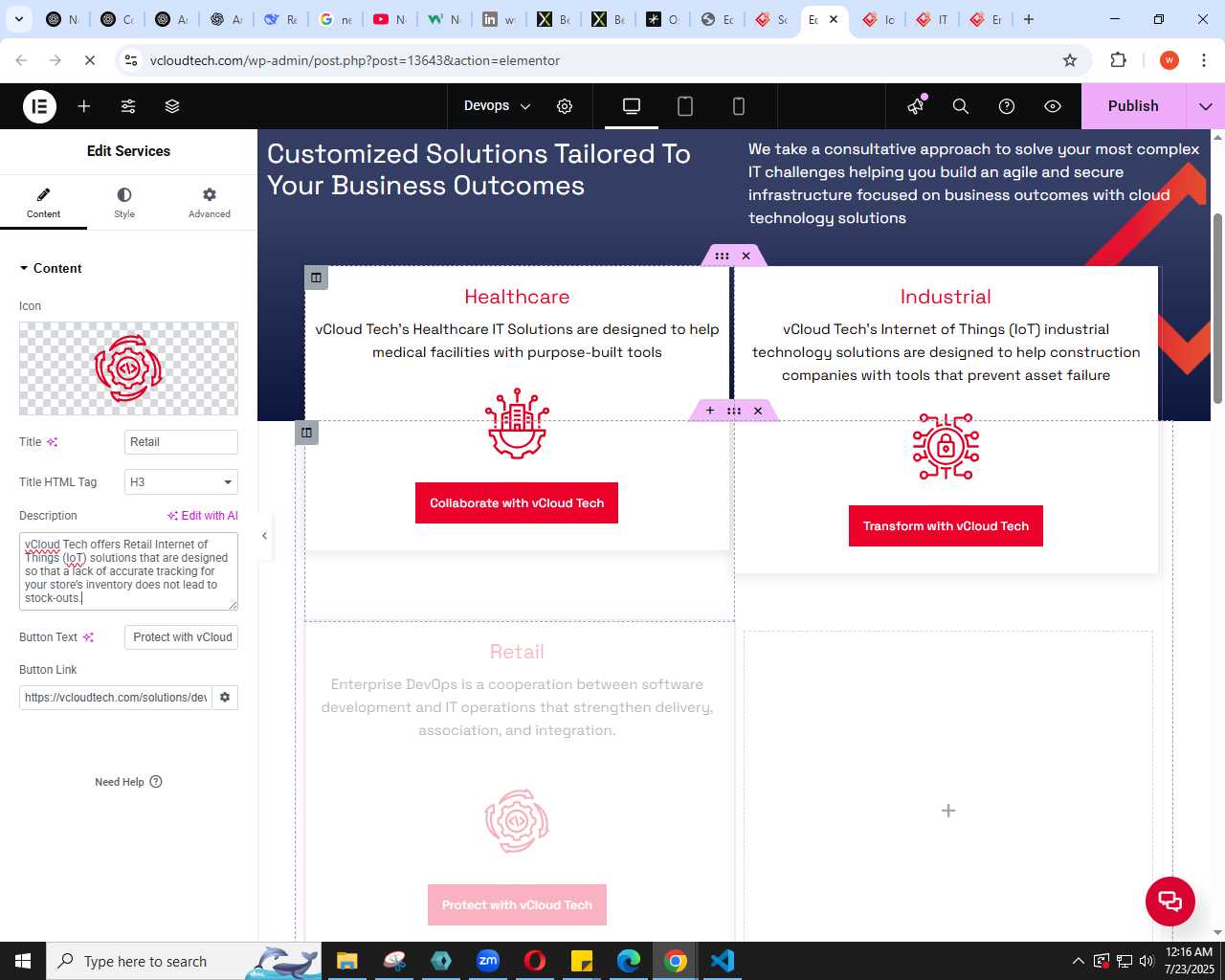
Task: Open Site Settings sliders icon
Action: (128, 106)
